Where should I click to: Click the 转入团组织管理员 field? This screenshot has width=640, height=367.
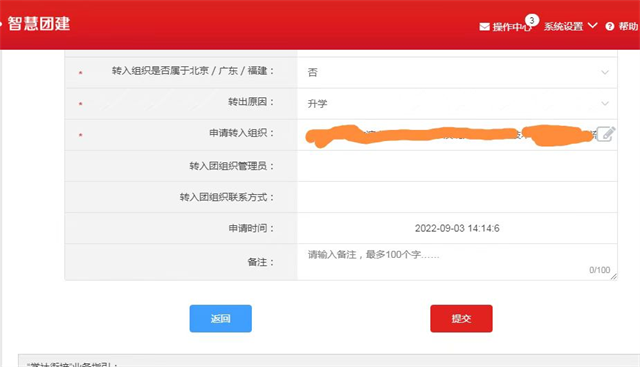click(x=457, y=166)
